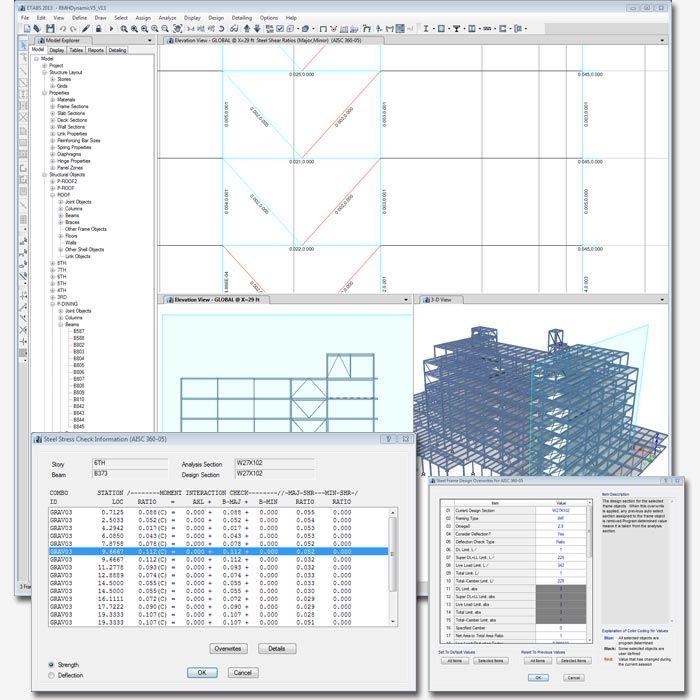Select the Deflection radio button
The image size is (700, 700).
point(51,675)
